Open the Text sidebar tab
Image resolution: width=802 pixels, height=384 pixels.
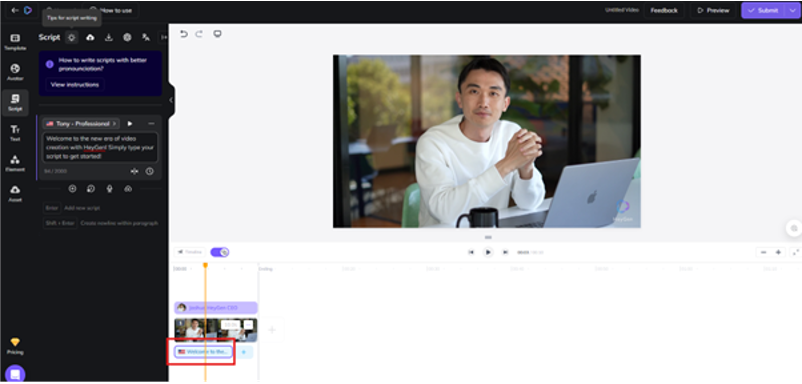(x=15, y=133)
